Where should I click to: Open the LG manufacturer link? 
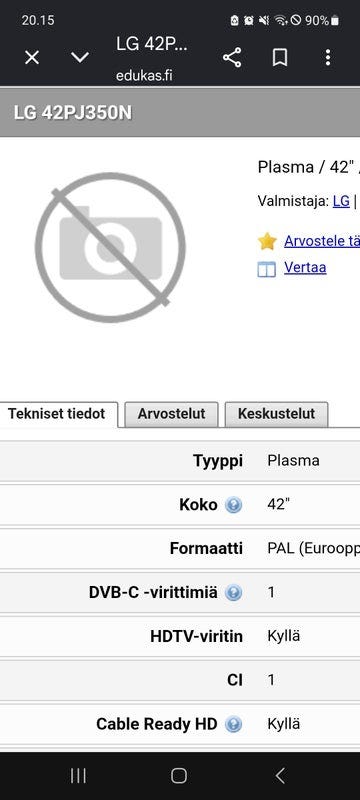point(341,201)
